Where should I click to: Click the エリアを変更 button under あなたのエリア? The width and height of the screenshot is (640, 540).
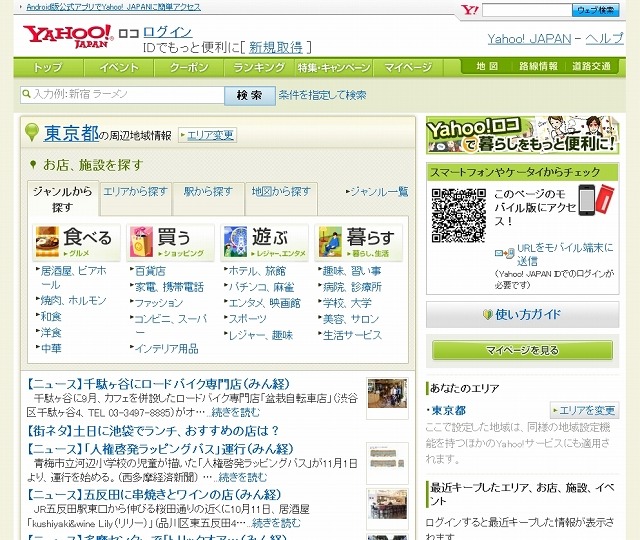tap(584, 410)
